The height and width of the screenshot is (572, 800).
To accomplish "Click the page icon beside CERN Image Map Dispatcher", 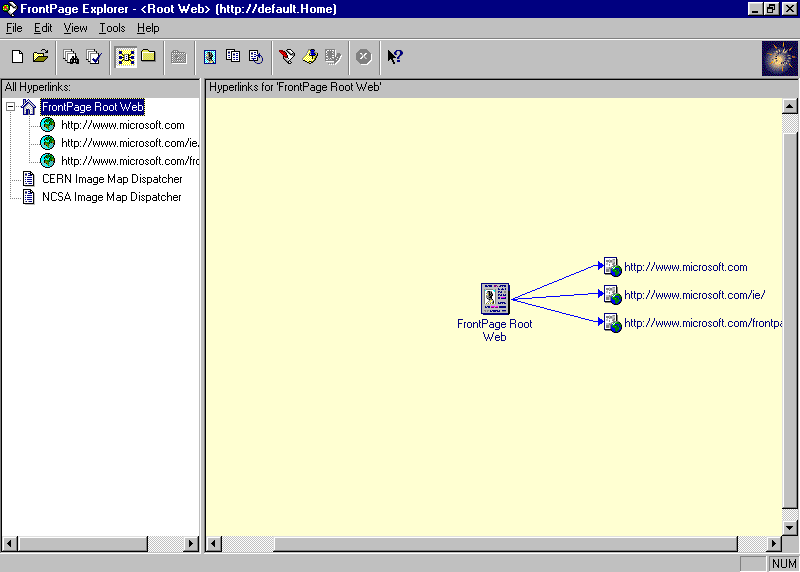I will 29,179.
